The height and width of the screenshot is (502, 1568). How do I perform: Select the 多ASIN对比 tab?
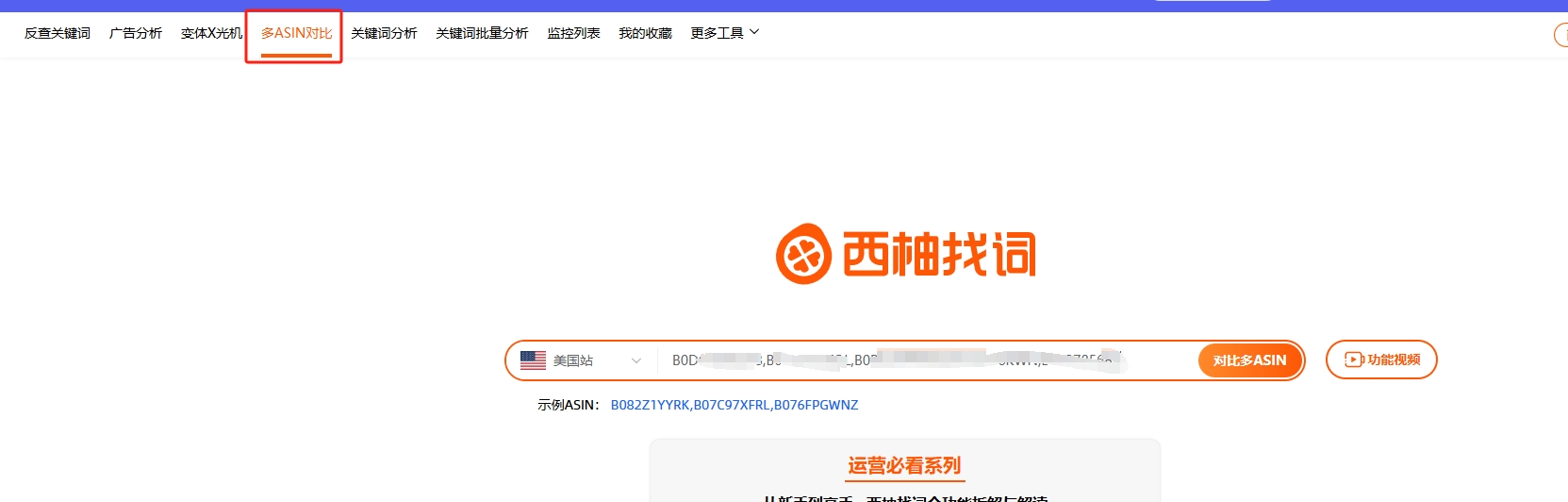(296, 33)
